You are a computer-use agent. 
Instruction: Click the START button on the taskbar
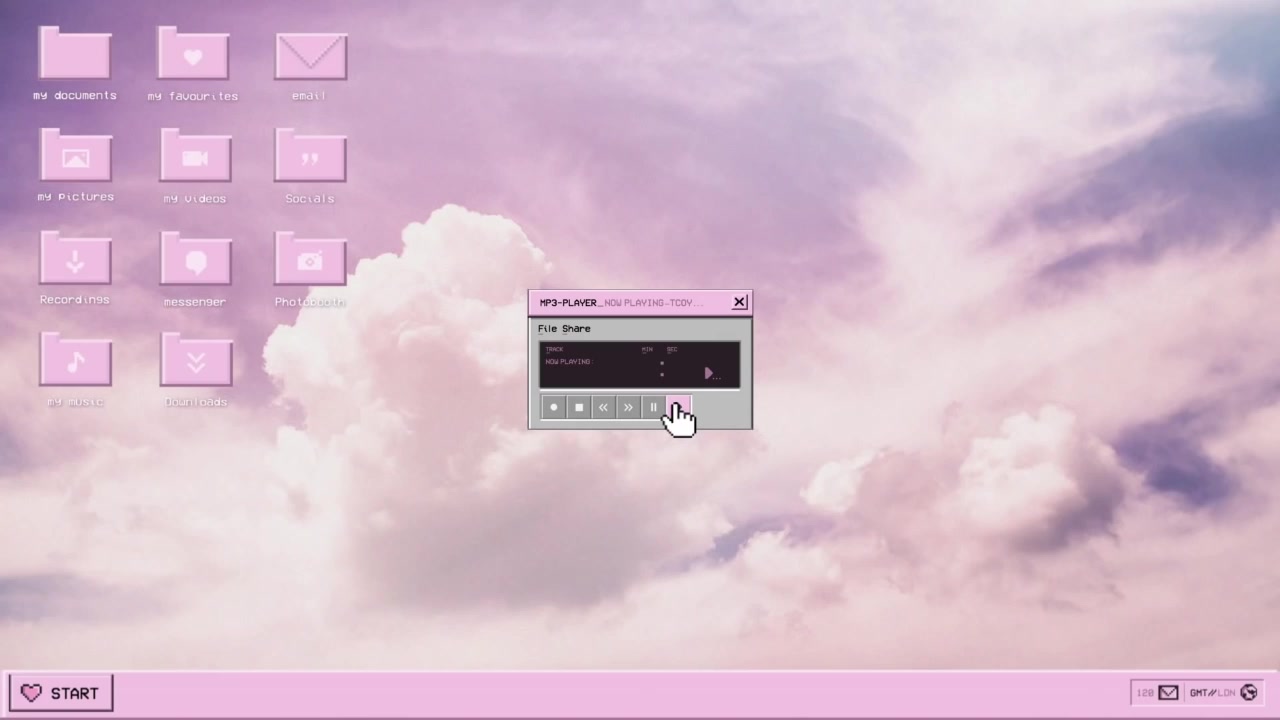[x=61, y=693]
